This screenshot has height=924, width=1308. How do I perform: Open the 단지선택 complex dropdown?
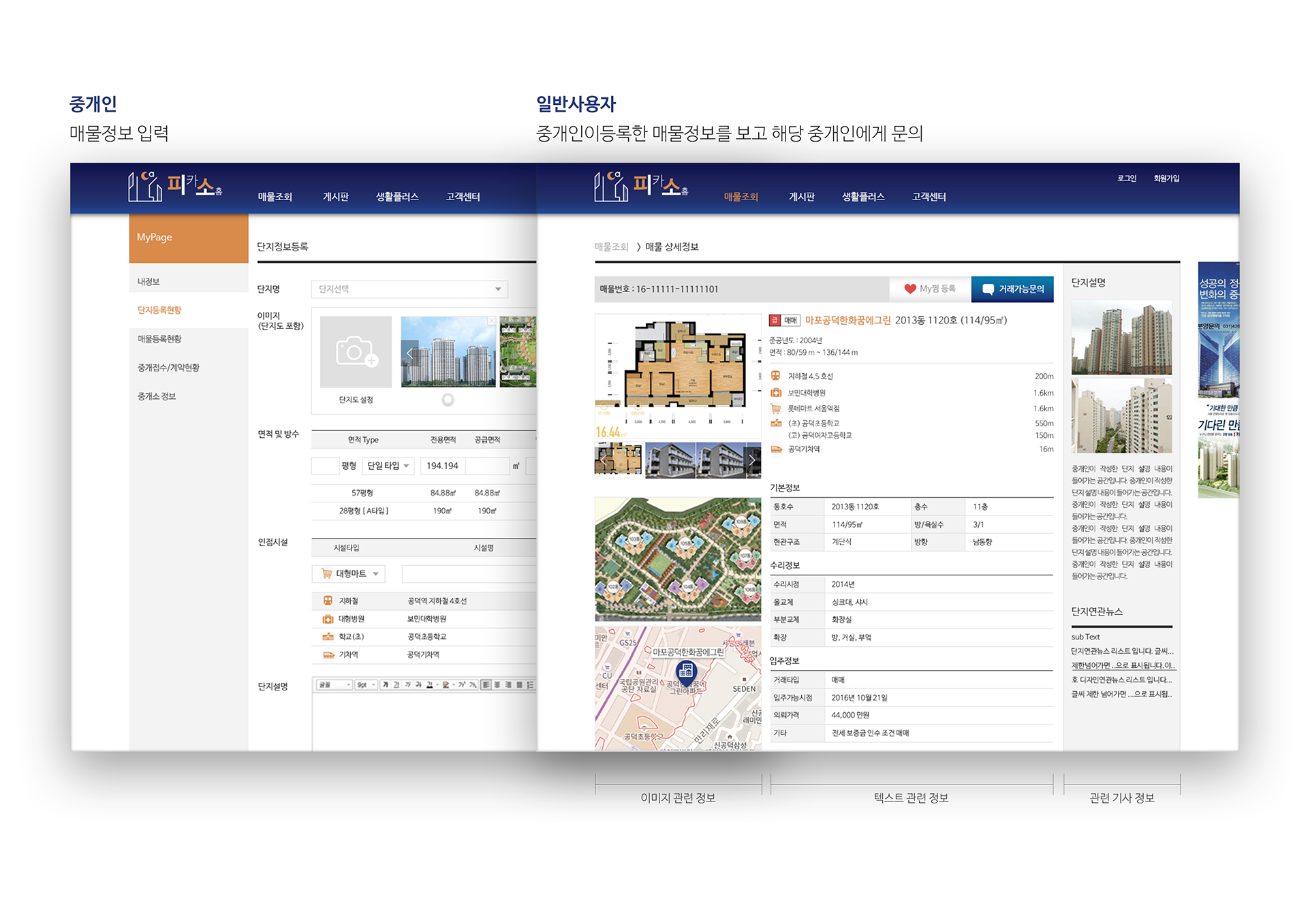pyautogui.click(x=409, y=289)
